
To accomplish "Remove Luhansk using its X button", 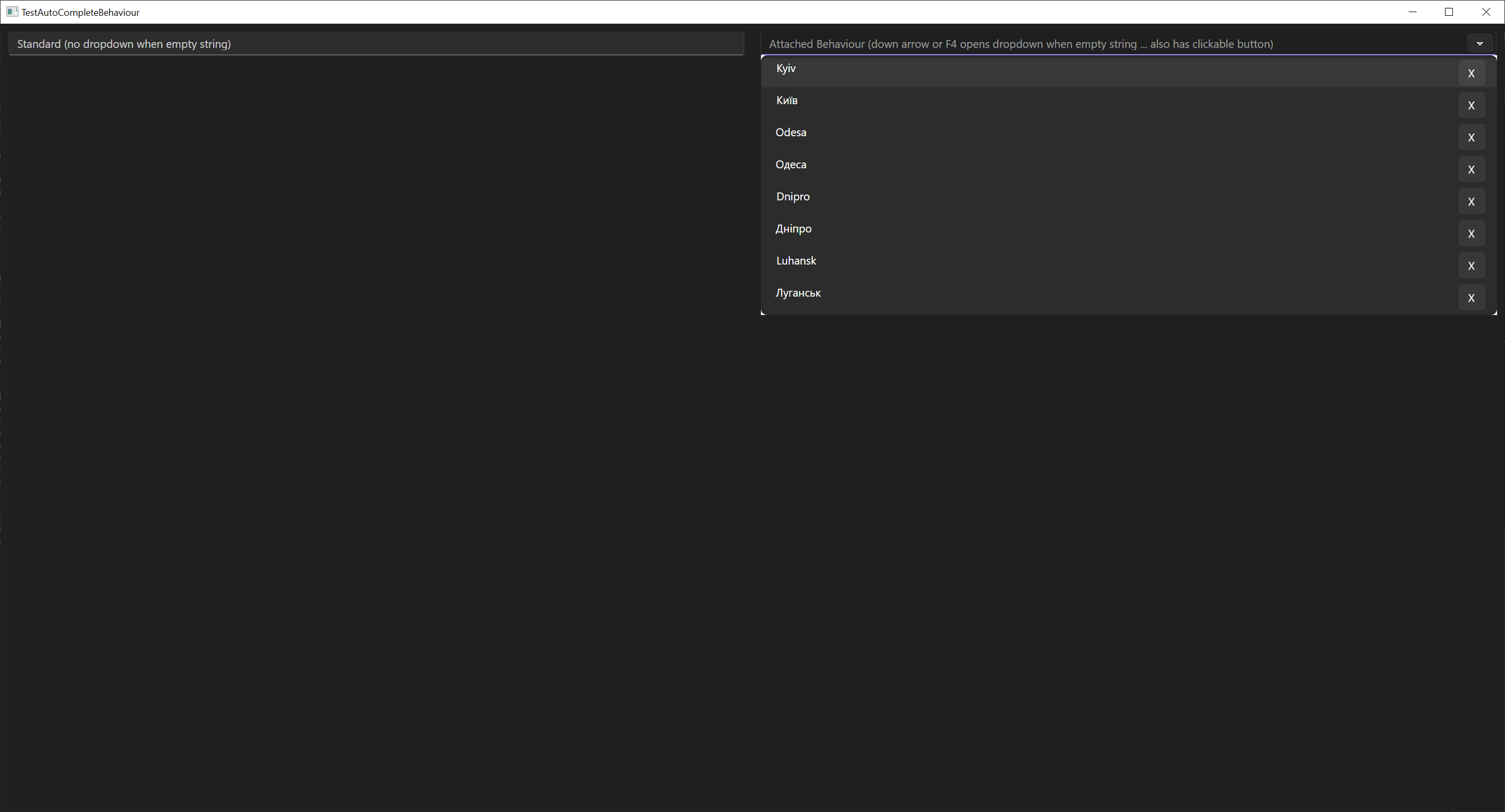I will coord(1472,266).
